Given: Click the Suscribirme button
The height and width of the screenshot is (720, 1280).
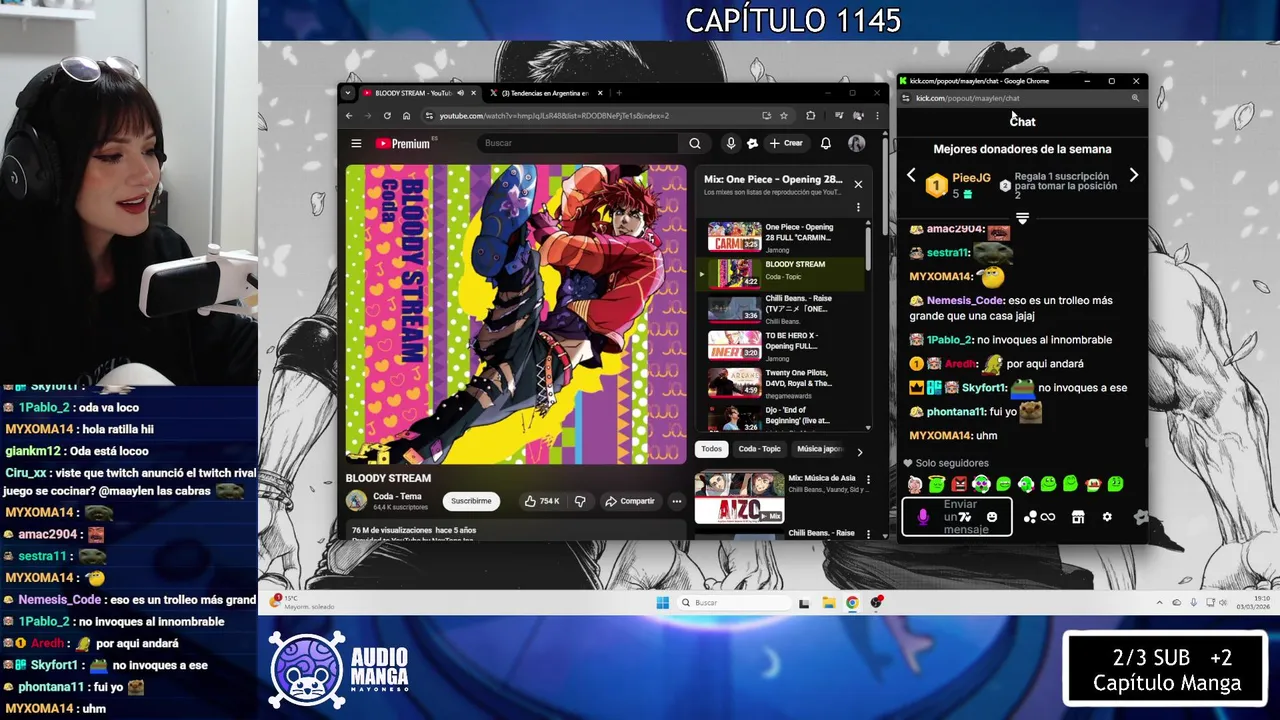Looking at the screenshot, I should [471, 501].
